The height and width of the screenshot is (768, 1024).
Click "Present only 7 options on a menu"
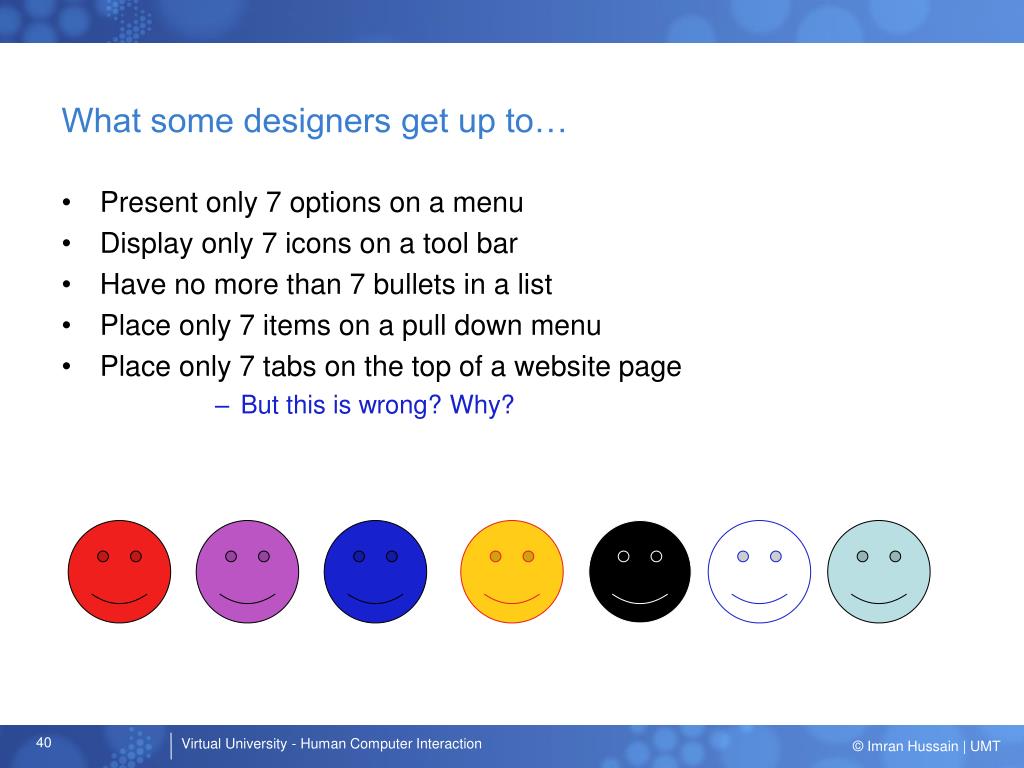[312, 203]
